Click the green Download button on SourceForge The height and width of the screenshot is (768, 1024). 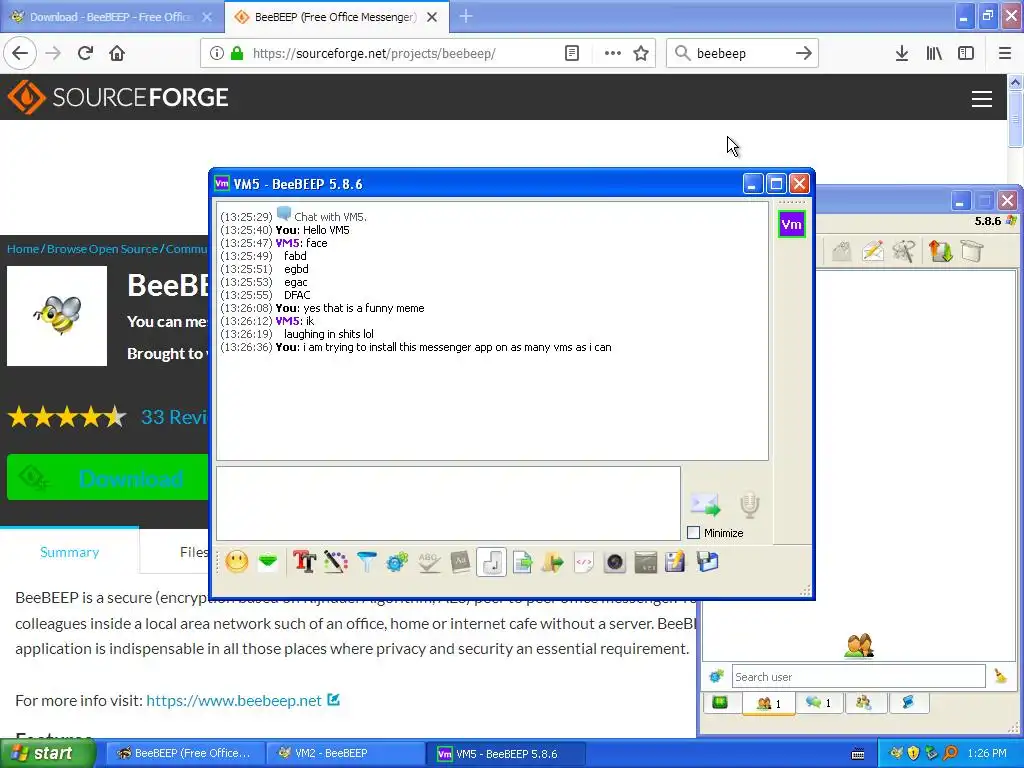point(108,477)
